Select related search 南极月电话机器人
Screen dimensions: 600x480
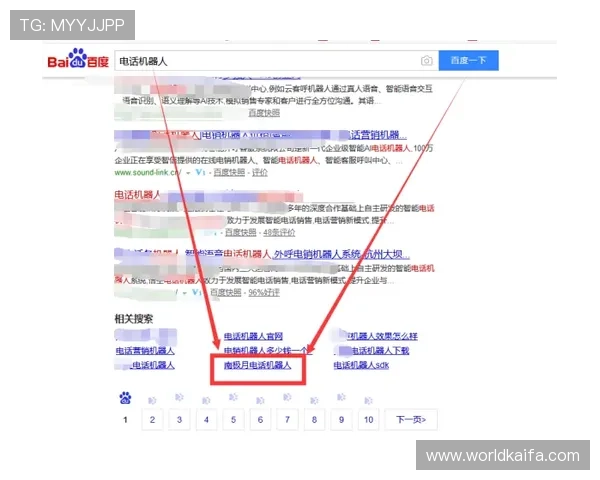(x=258, y=365)
